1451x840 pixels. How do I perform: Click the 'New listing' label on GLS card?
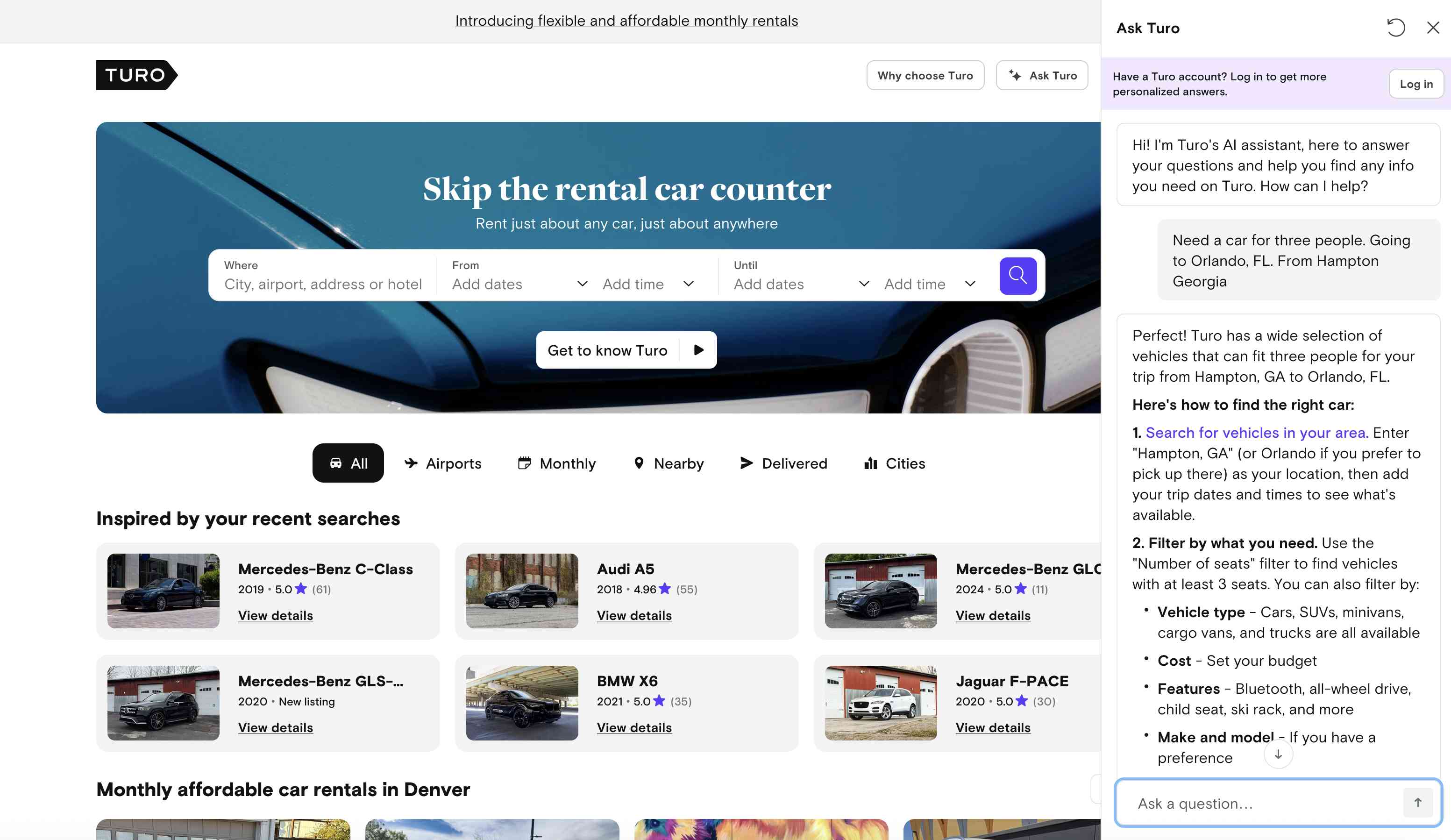tap(307, 701)
